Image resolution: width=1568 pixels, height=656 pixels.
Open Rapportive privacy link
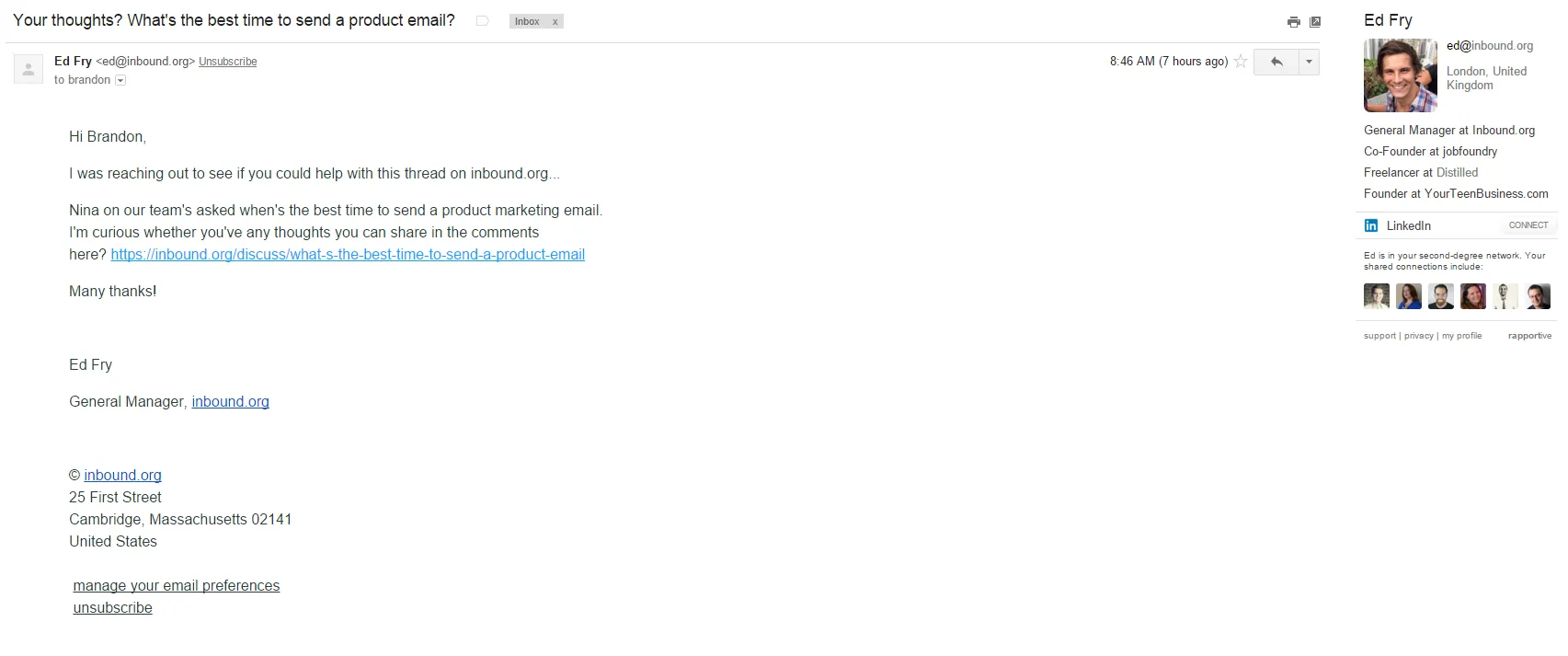click(1419, 336)
